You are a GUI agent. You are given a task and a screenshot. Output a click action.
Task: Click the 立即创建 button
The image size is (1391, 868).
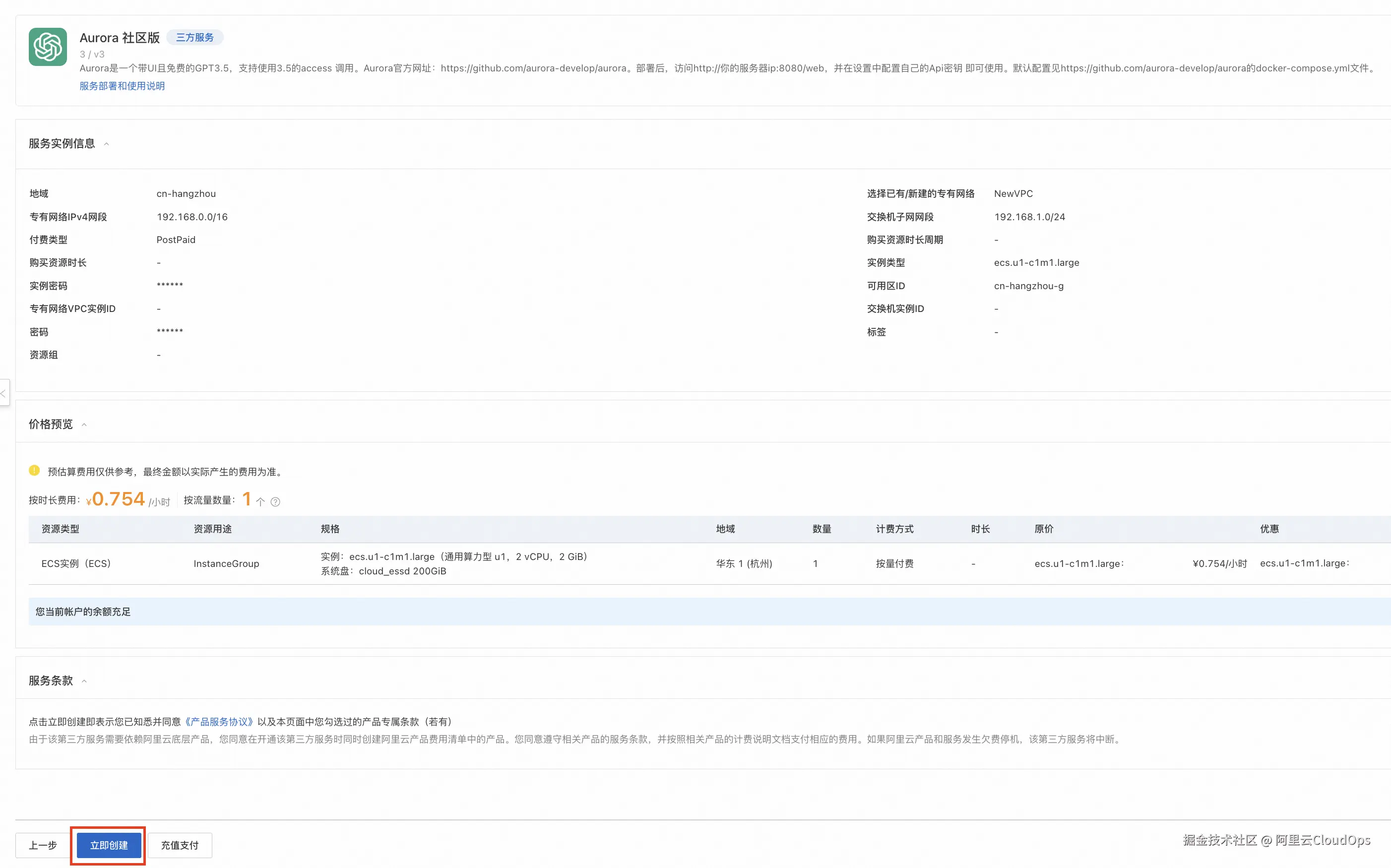[109, 845]
